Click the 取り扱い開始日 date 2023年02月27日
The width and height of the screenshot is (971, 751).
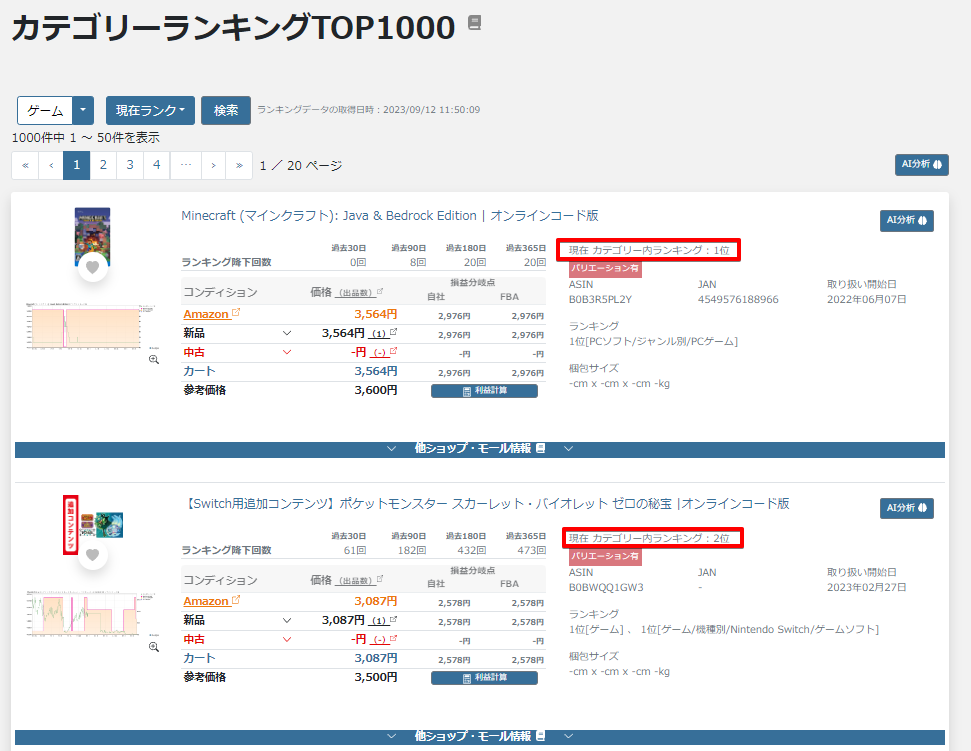point(866,588)
